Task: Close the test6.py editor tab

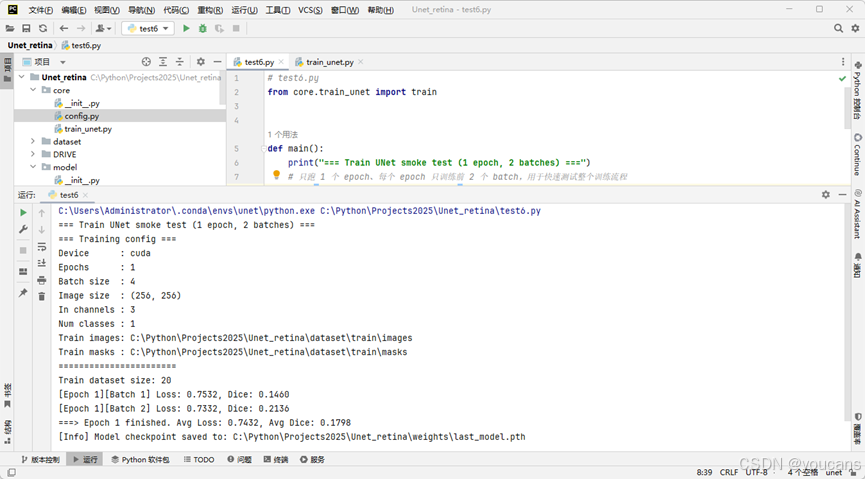Action: (281, 62)
